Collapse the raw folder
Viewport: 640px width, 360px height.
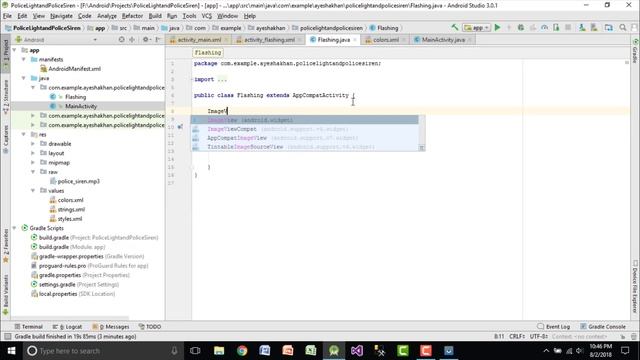click(x=33, y=172)
